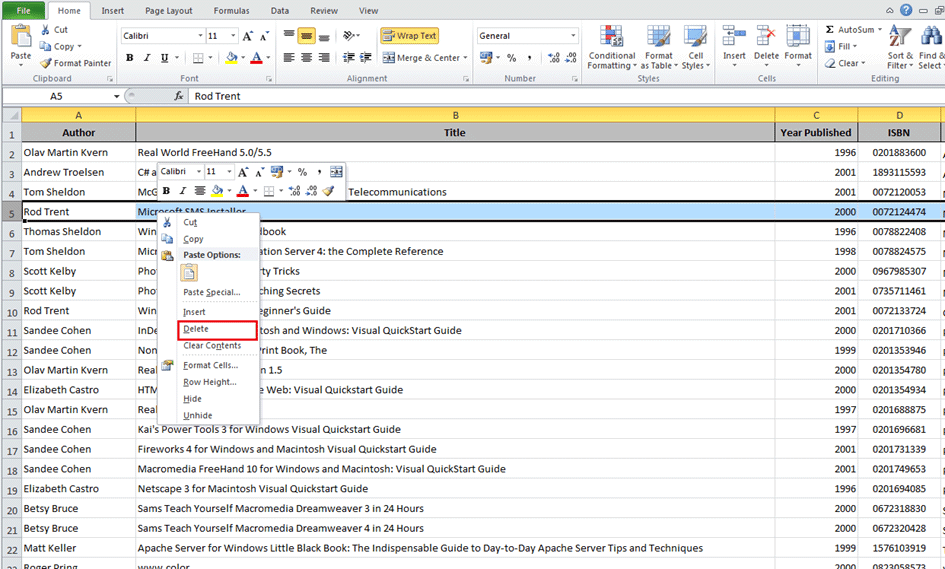
Task: Click Grow Font icon on mini toolbar
Action: [242, 172]
